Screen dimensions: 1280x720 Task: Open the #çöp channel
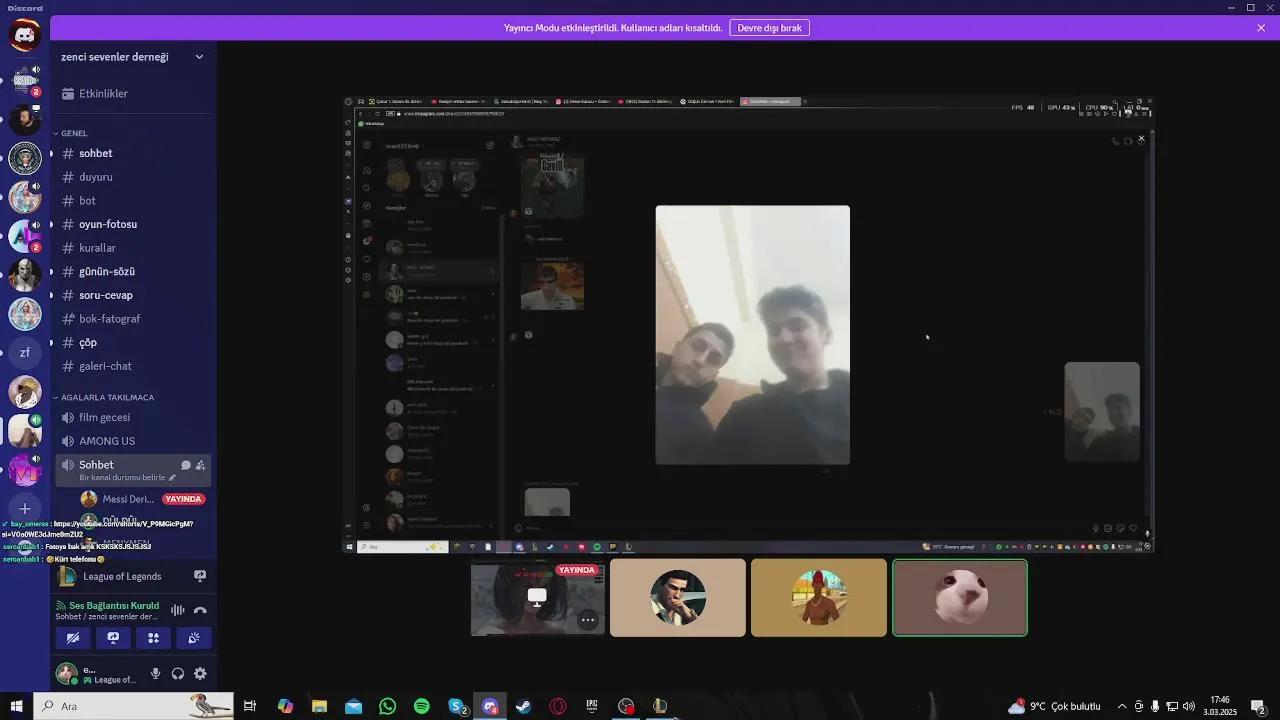point(133,343)
